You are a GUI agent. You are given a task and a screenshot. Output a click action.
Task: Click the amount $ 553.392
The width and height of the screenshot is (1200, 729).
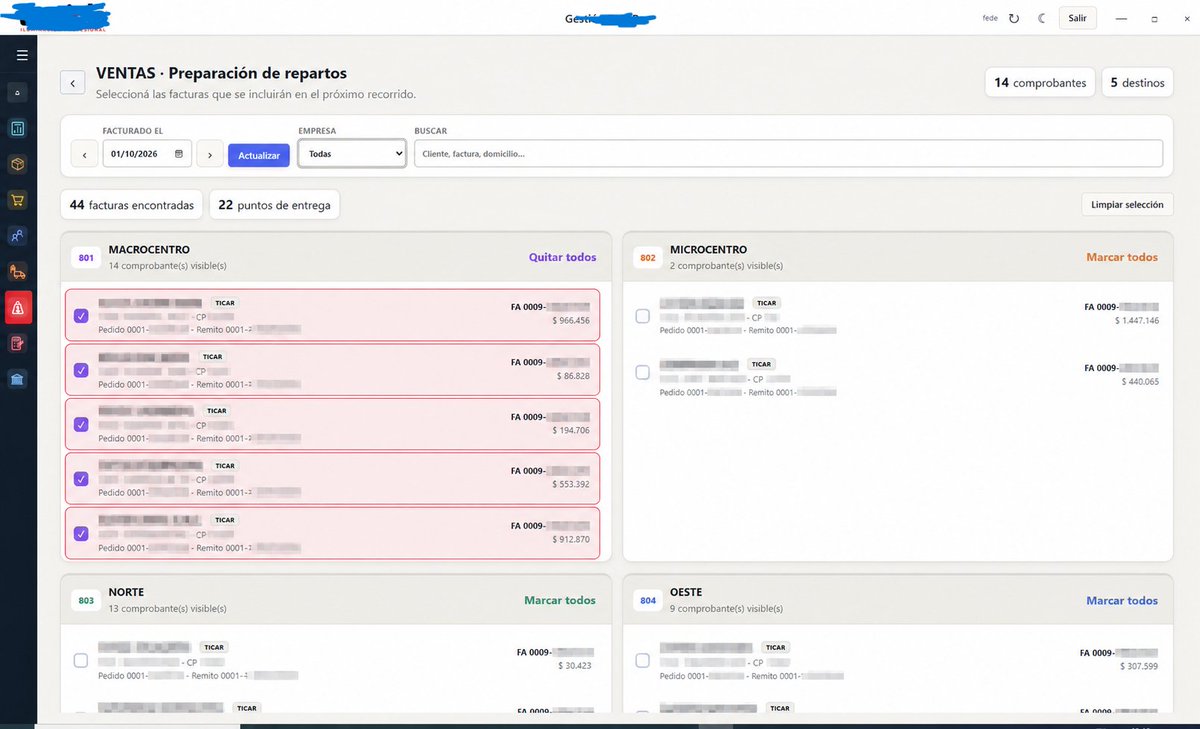(x=570, y=484)
